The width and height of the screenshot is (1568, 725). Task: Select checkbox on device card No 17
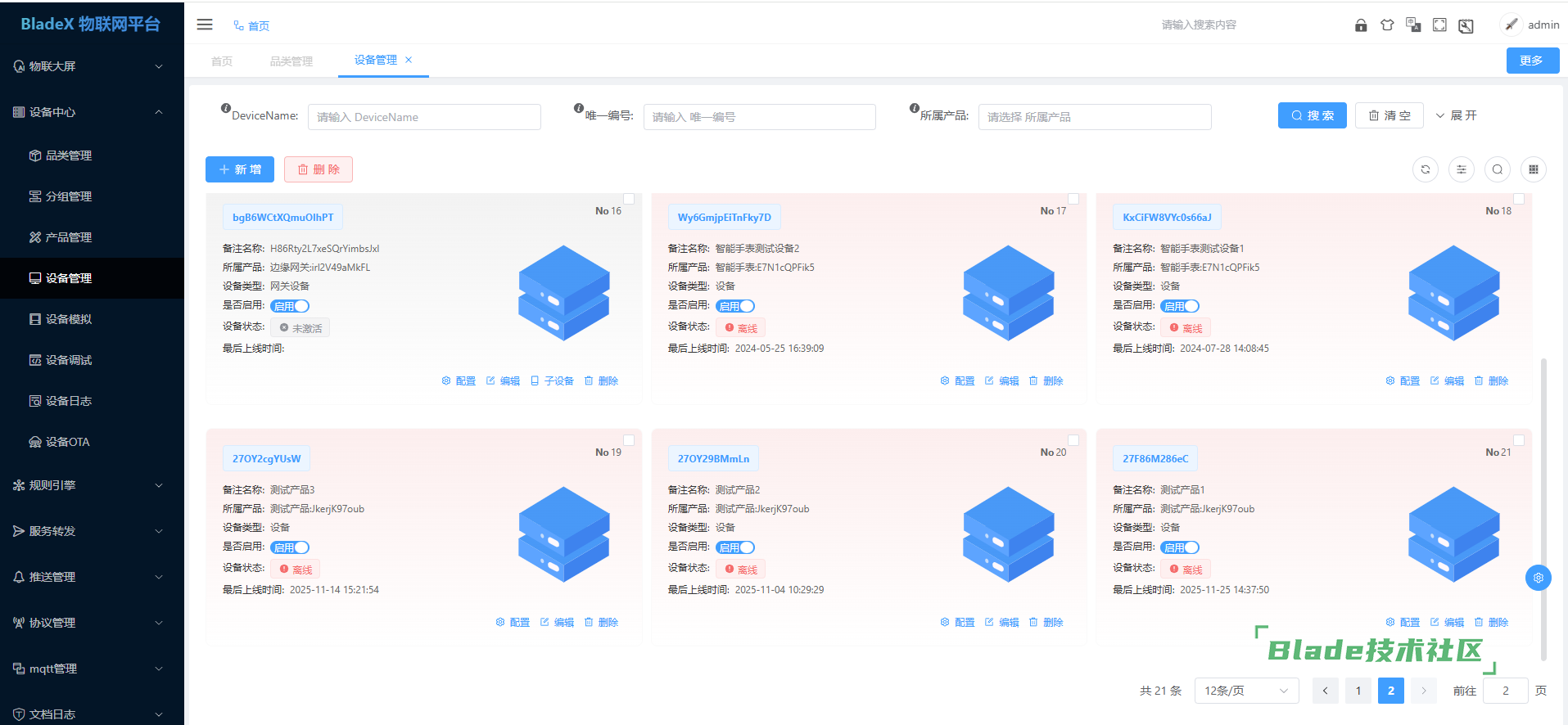coord(1073,199)
